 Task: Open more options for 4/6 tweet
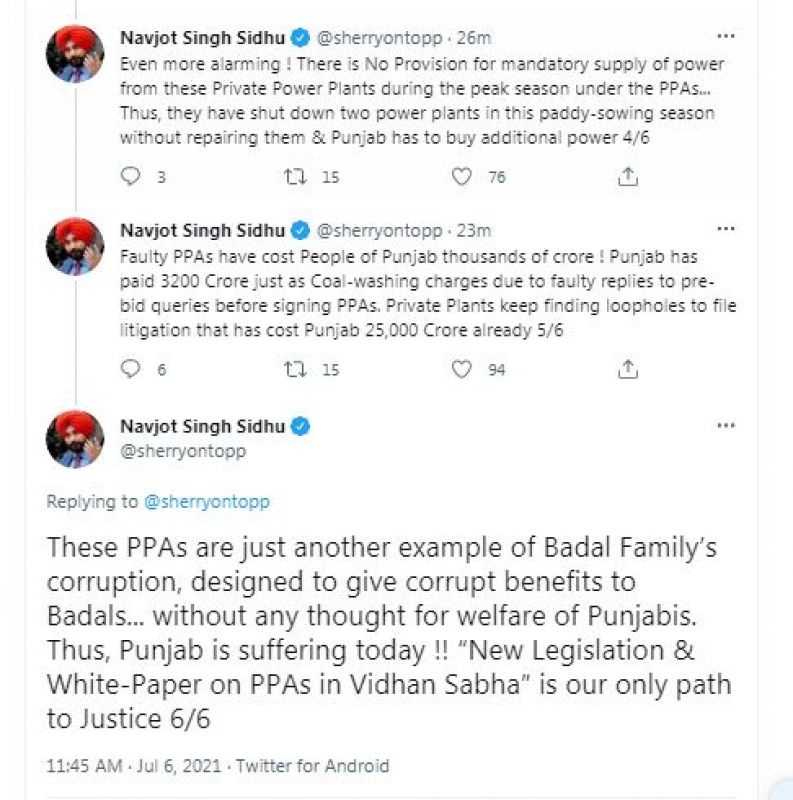tap(726, 38)
